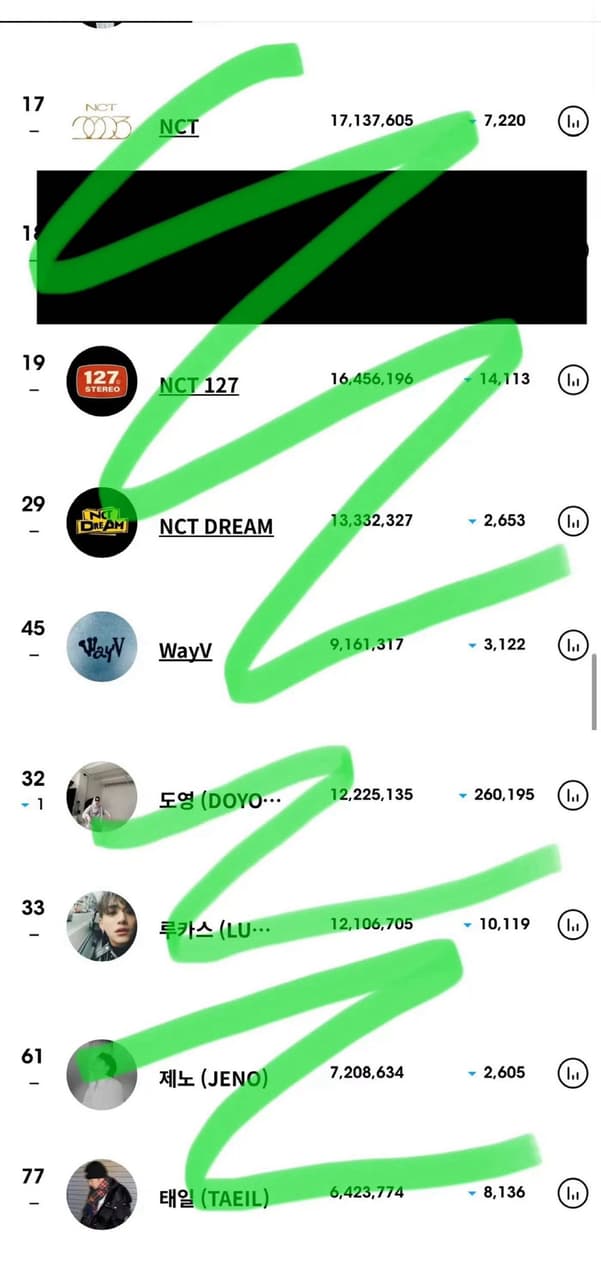Click the NCT DREAM logo thumbnail
601x1280 pixels.
click(x=101, y=521)
